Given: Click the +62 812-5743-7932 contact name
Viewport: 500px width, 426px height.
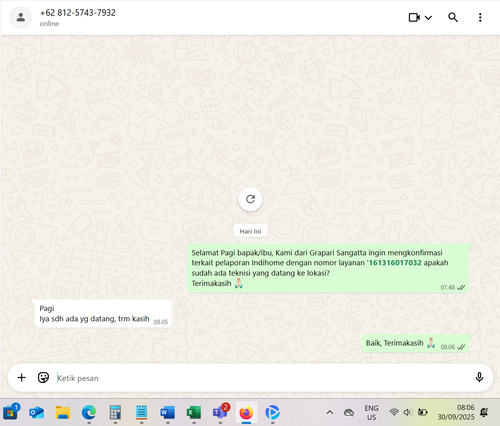Looking at the screenshot, I should [78, 13].
